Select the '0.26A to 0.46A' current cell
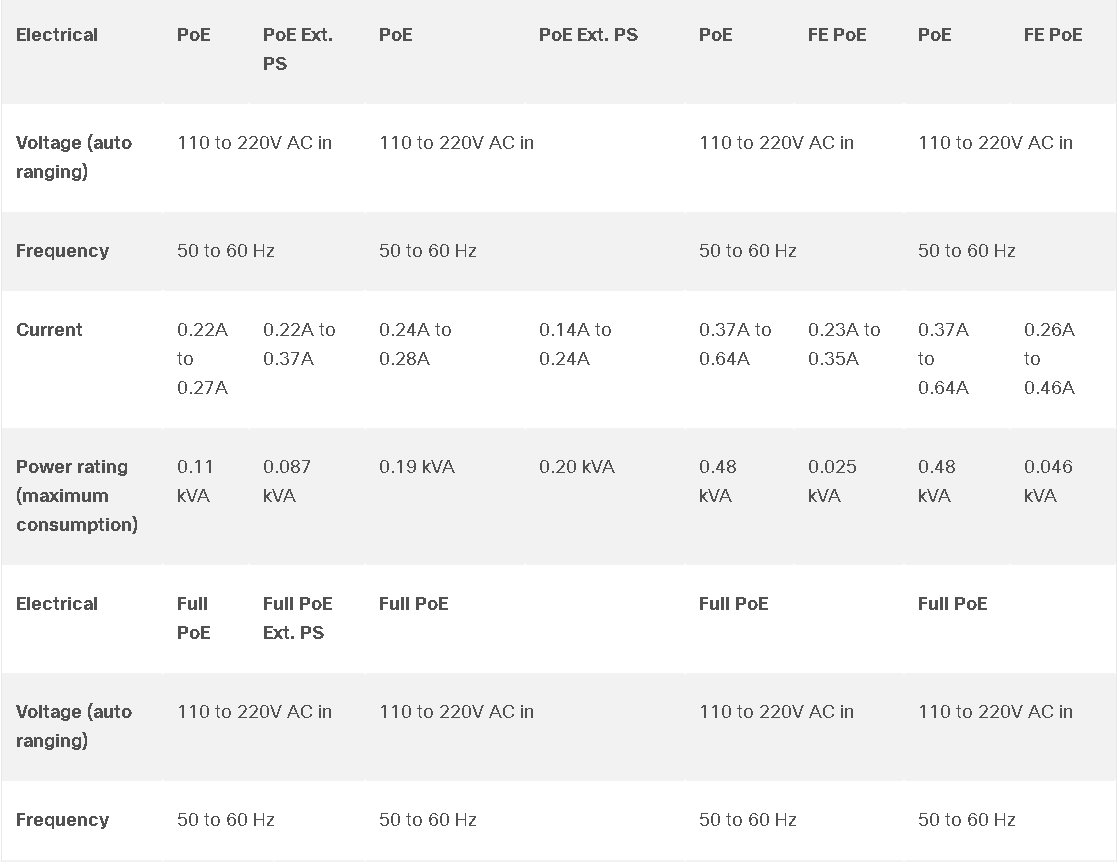Viewport: 1117px width, 862px height. 1049,358
